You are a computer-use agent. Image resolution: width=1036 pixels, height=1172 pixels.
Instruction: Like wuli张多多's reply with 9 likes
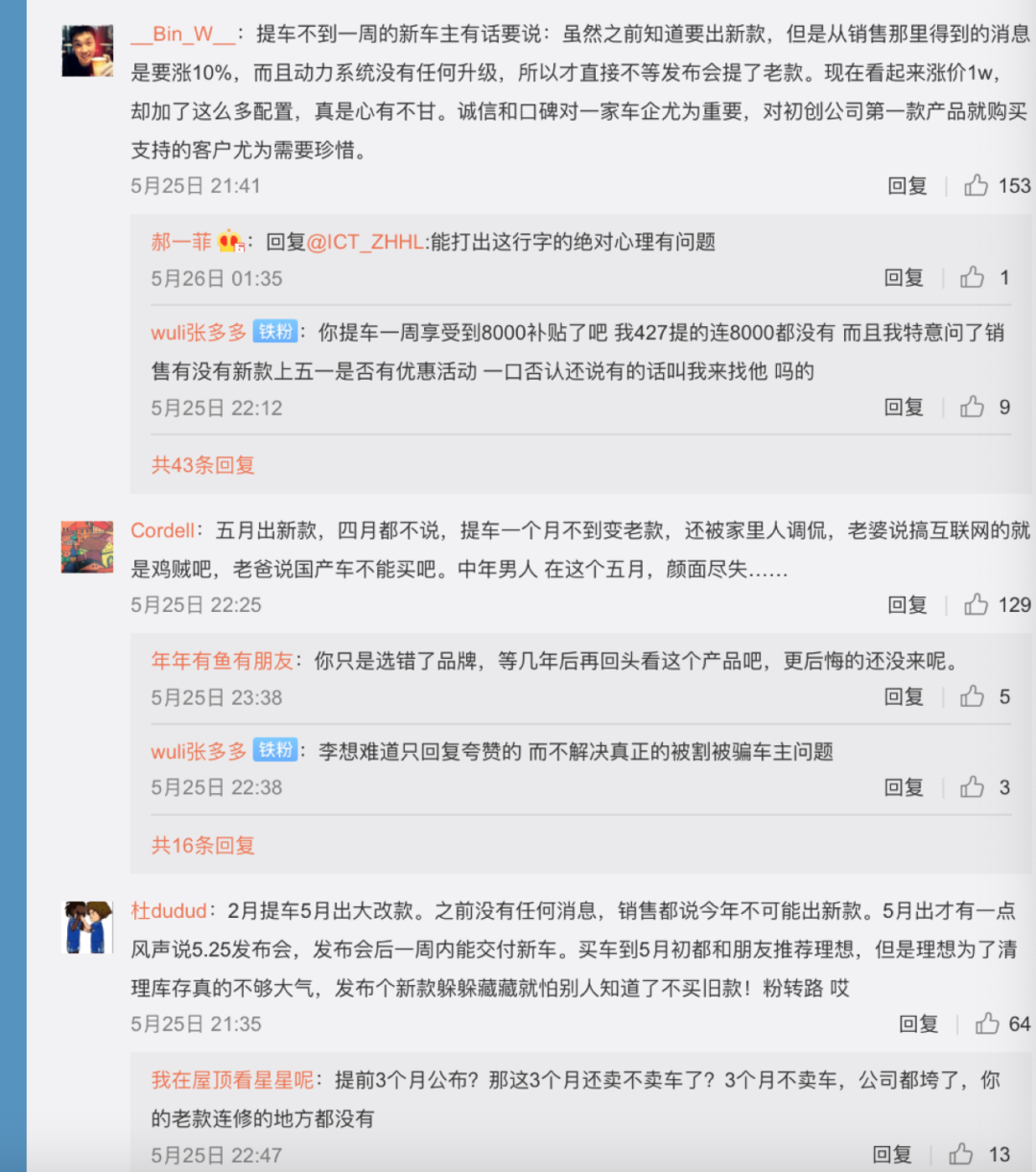[973, 407]
